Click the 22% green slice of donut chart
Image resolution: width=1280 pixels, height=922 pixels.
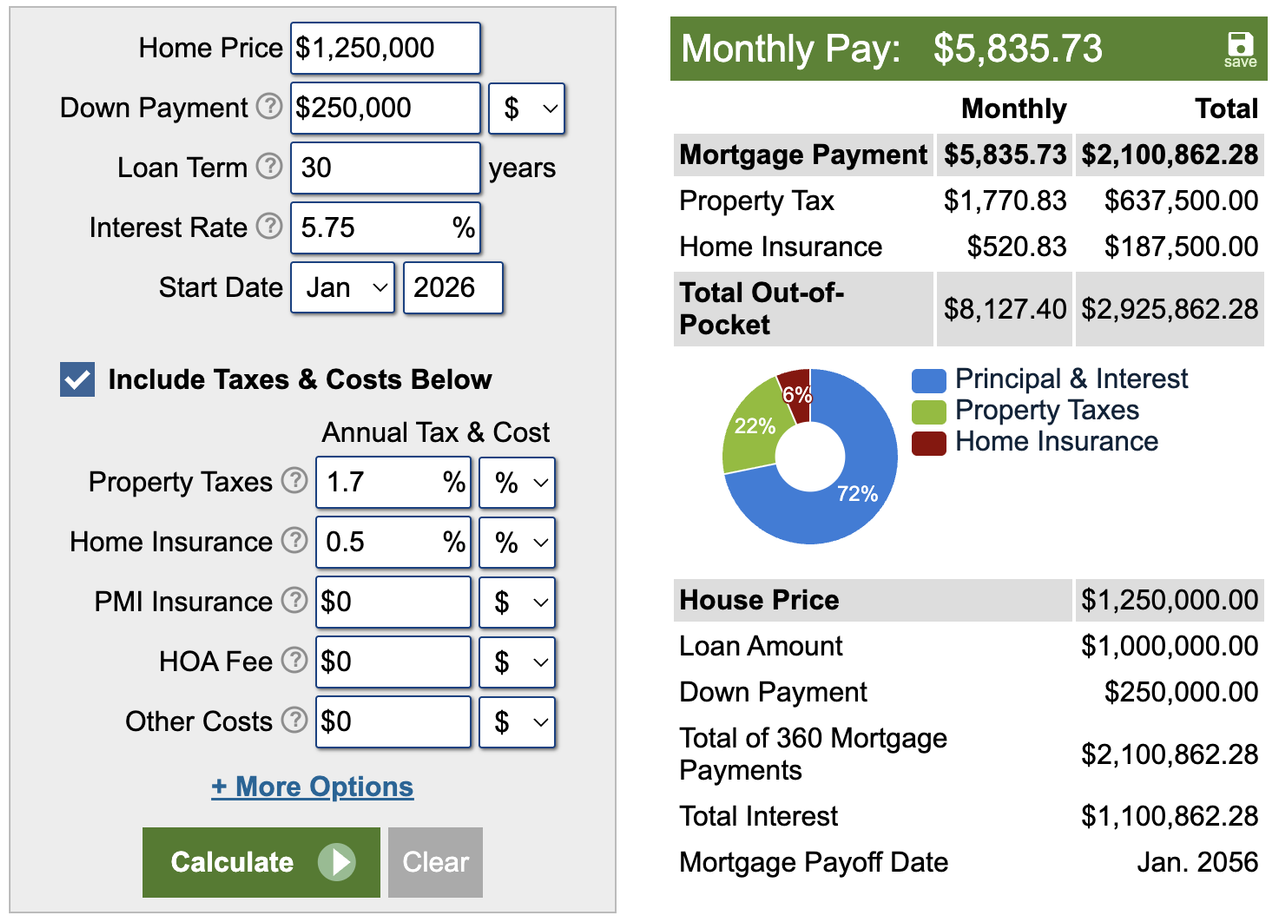click(x=756, y=427)
